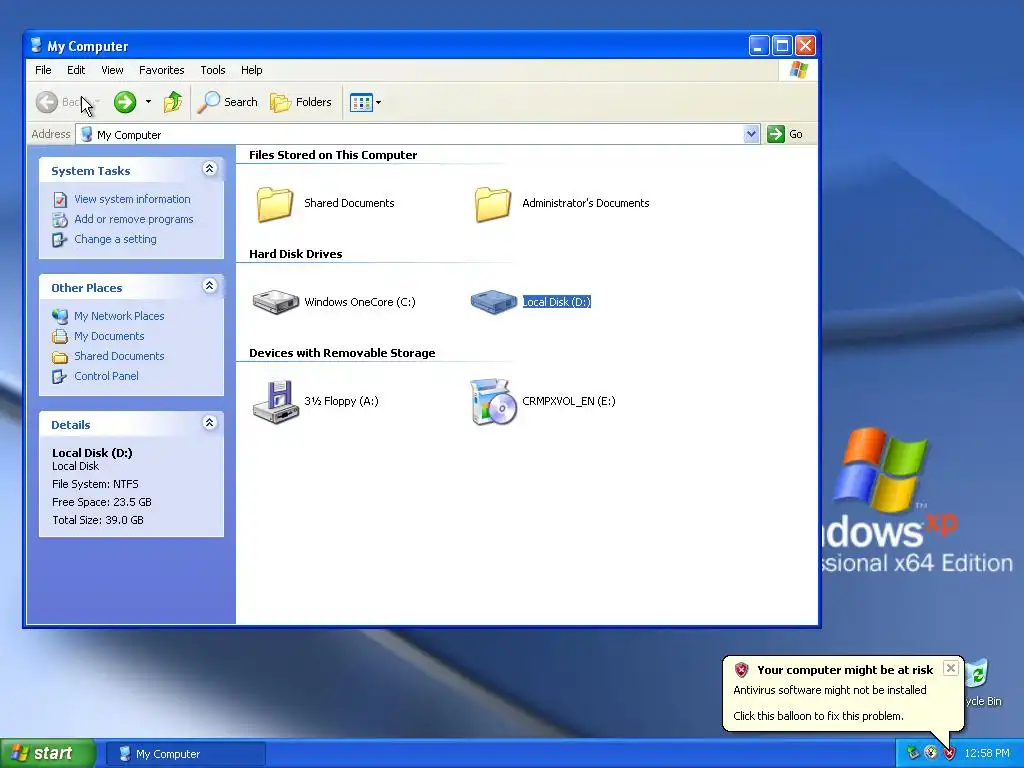
Task: Maximize the My Computer window
Action: [782, 46]
